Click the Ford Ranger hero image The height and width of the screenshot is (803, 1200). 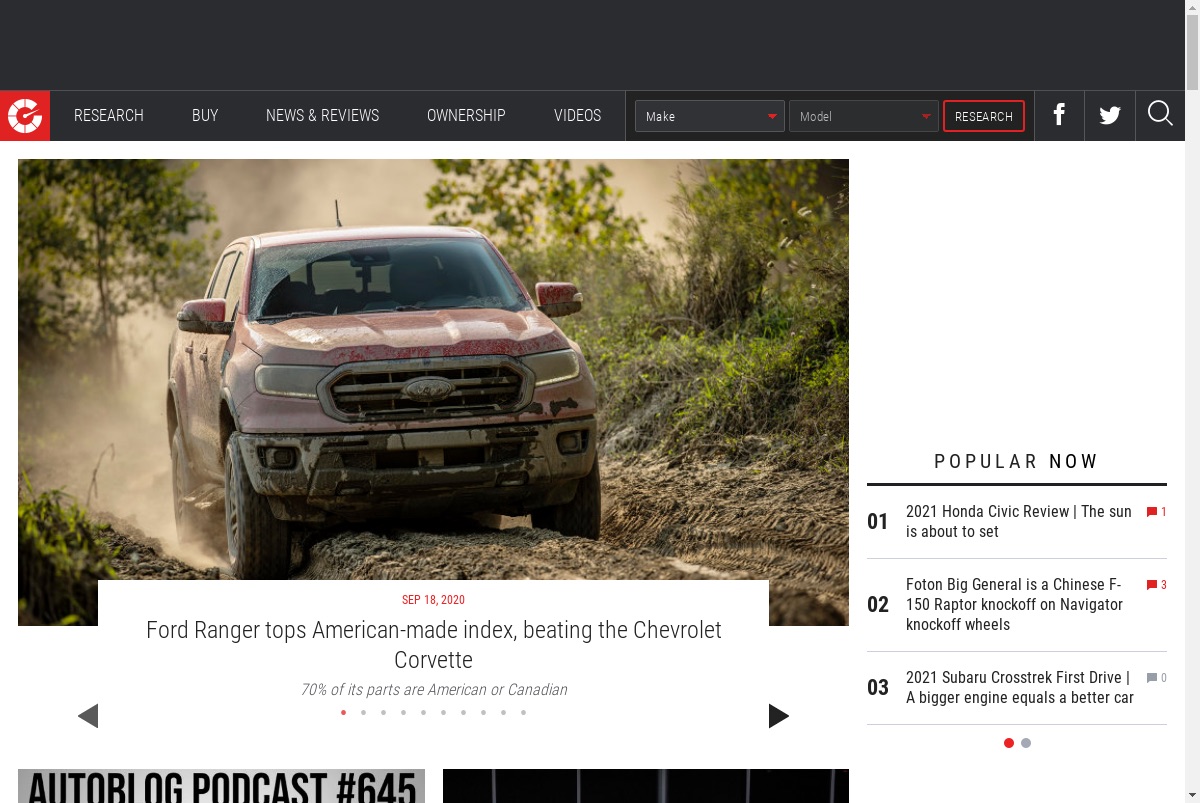(x=433, y=370)
